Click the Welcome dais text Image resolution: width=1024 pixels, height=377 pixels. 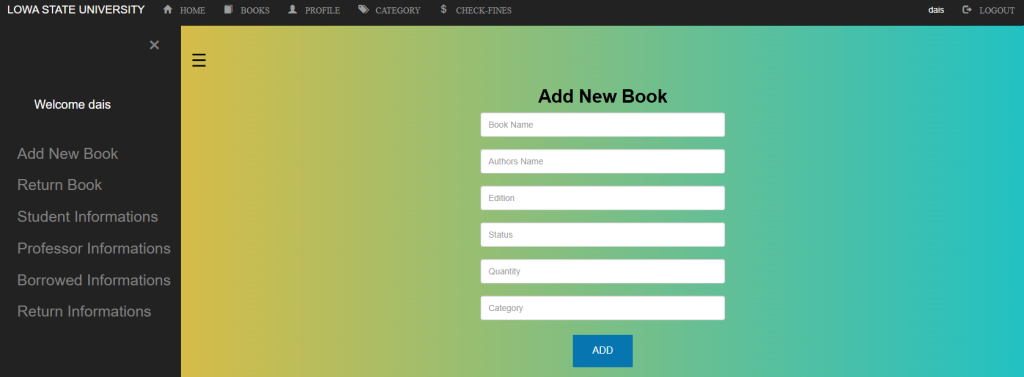point(72,105)
